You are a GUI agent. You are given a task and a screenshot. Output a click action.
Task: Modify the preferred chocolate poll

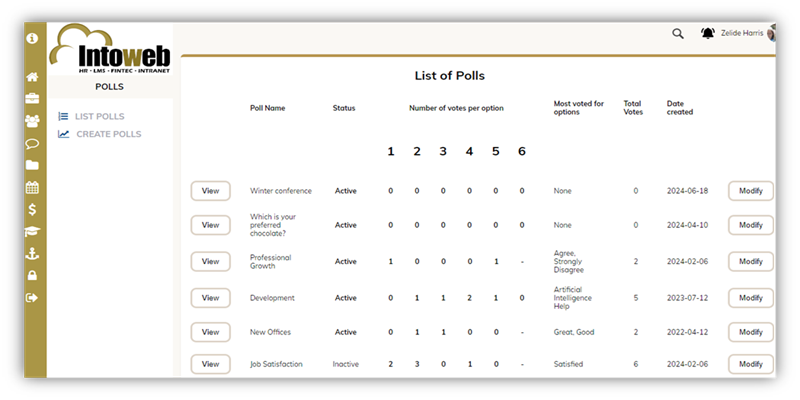[751, 225]
